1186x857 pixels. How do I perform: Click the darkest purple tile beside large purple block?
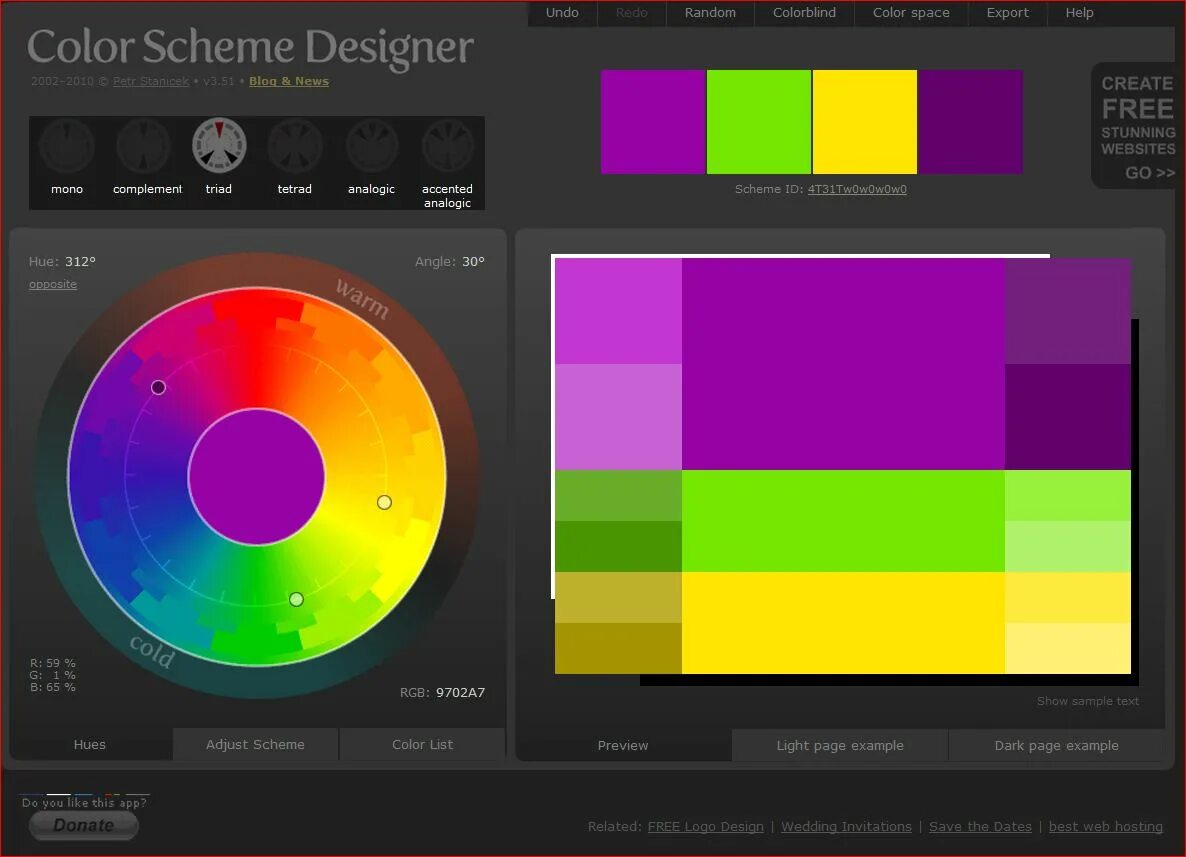coord(1068,418)
